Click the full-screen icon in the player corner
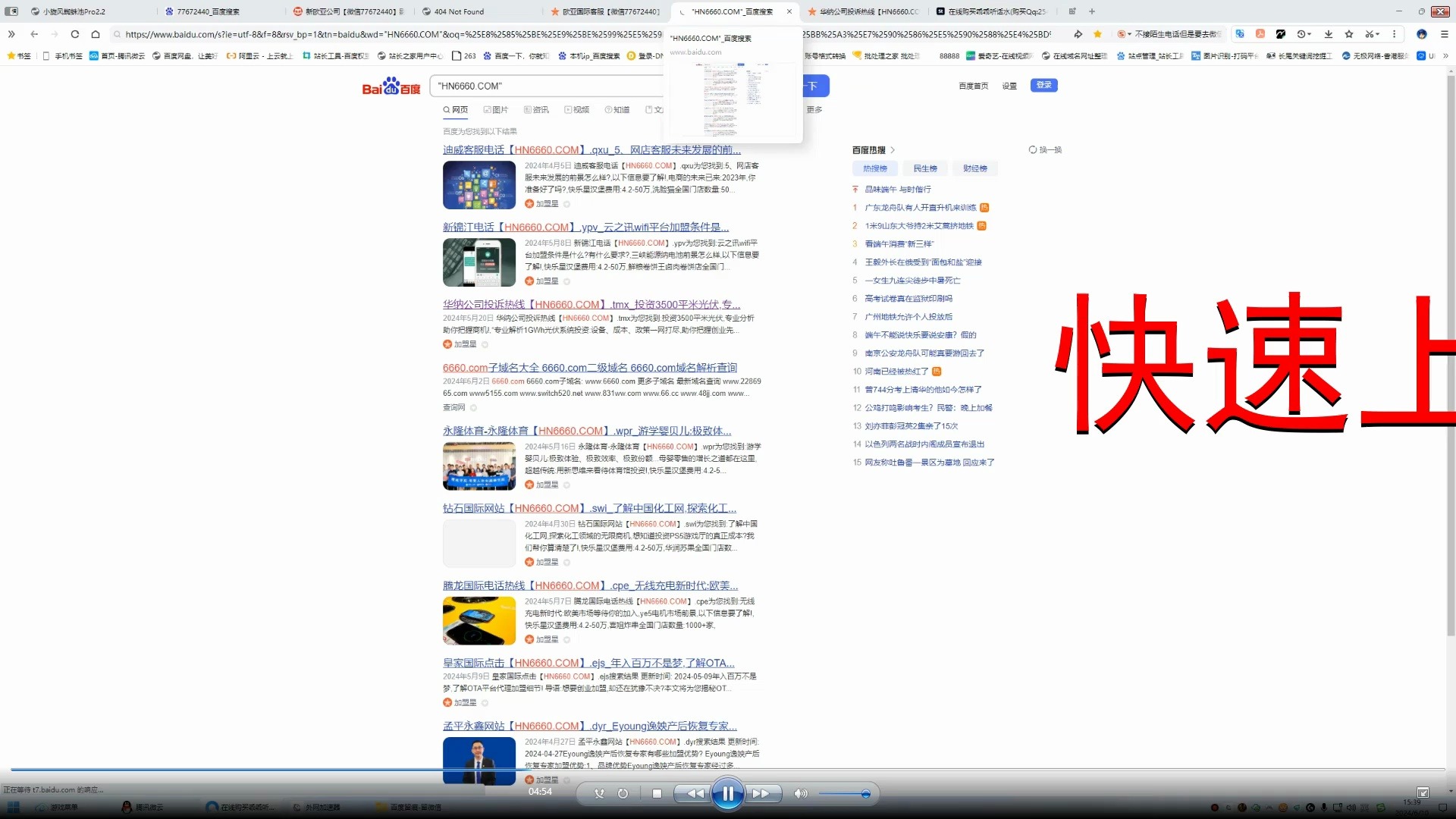The image size is (1456, 819). click(x=1423, y=792)
